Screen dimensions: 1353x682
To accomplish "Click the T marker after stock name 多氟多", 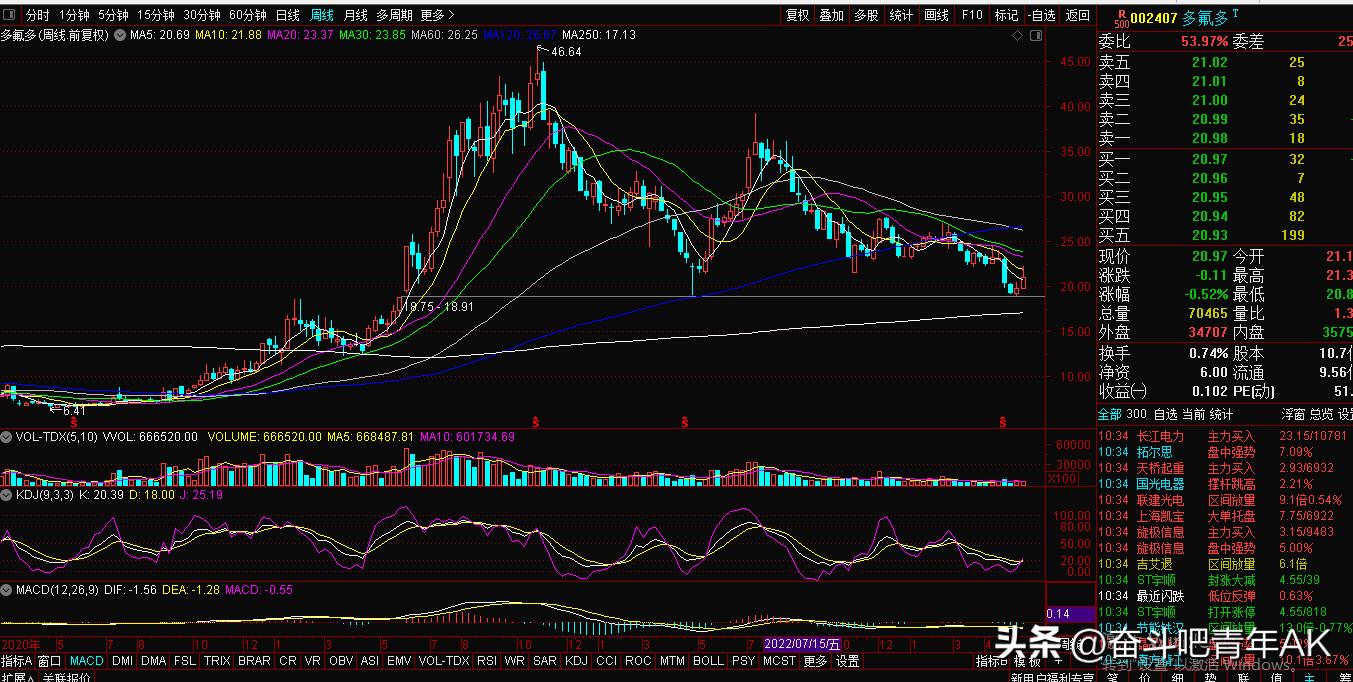I will tap(1235, 14).
